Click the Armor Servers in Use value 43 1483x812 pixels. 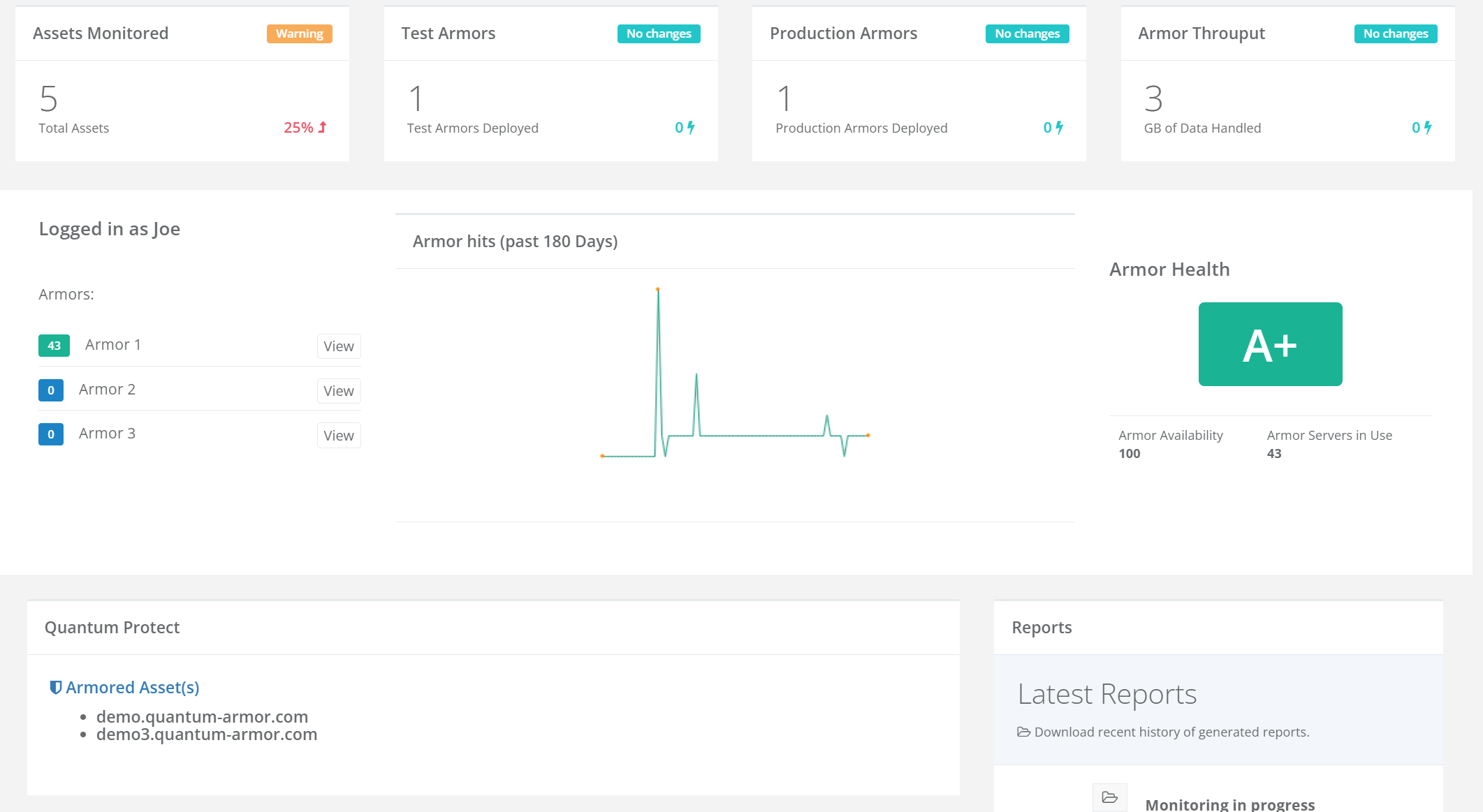[x=1274, y=453]
